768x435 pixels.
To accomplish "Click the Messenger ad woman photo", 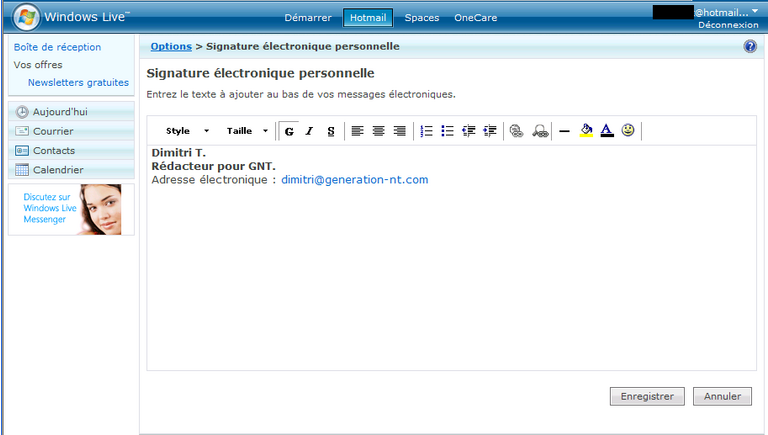I will point(100,210).
